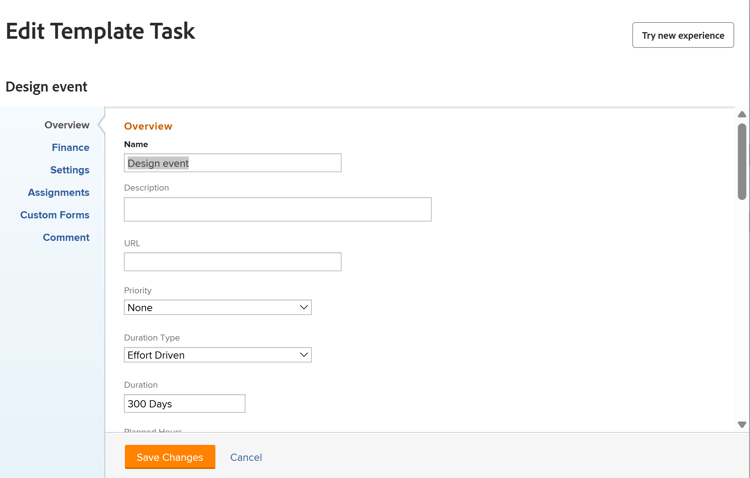Screen dimensions: 750x478
Task: Focus the Name input field
Action: click(x=232, y=163)
